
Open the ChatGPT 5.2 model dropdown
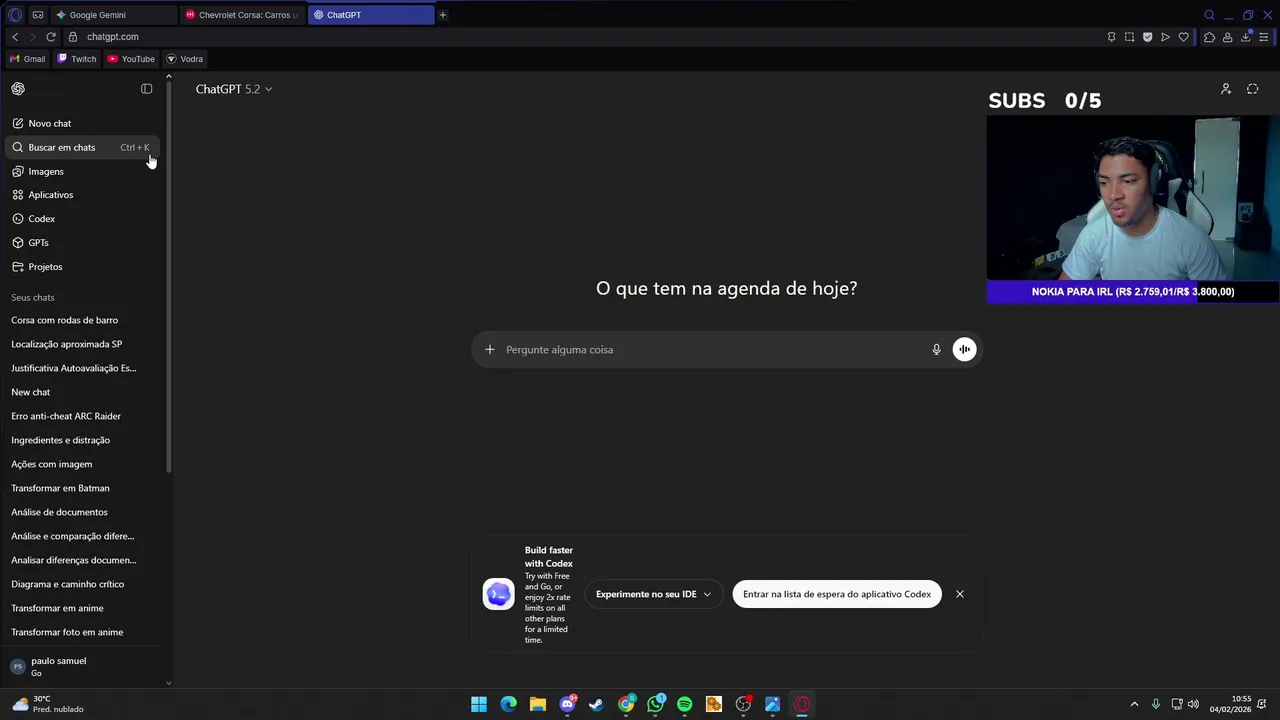point(234,89)
